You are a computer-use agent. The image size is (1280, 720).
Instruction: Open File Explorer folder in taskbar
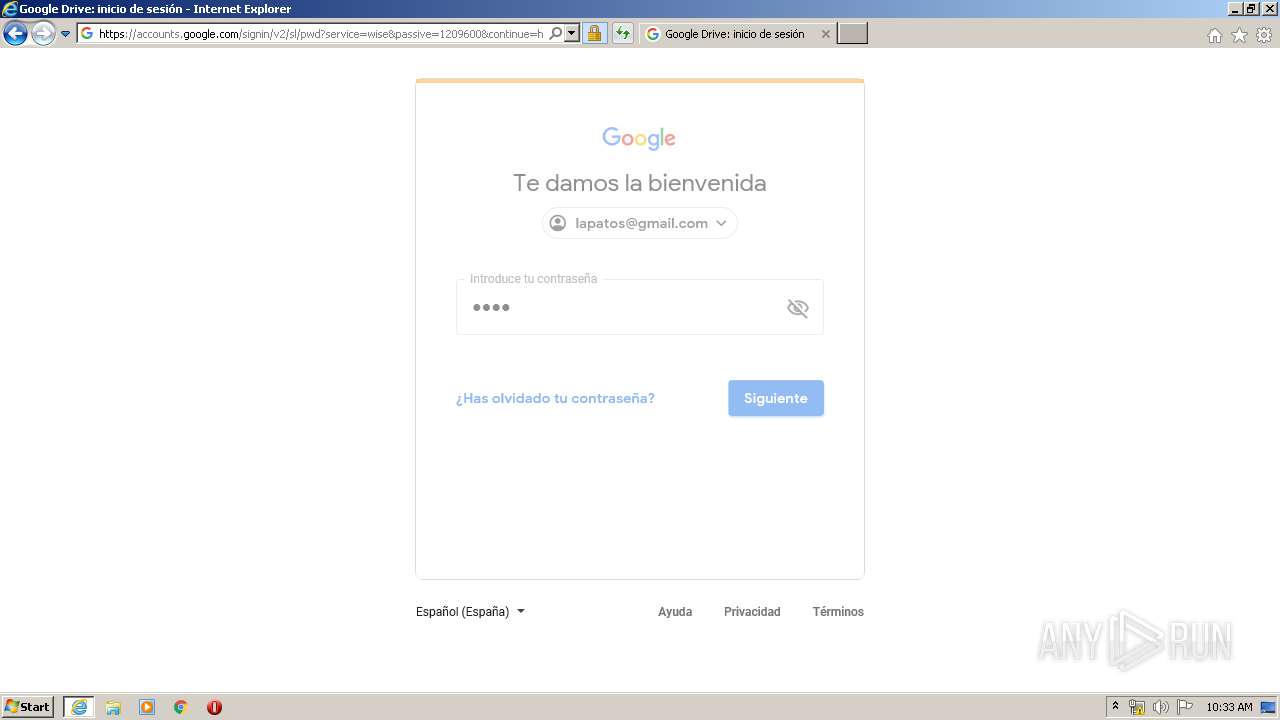(x=113, y=707)
